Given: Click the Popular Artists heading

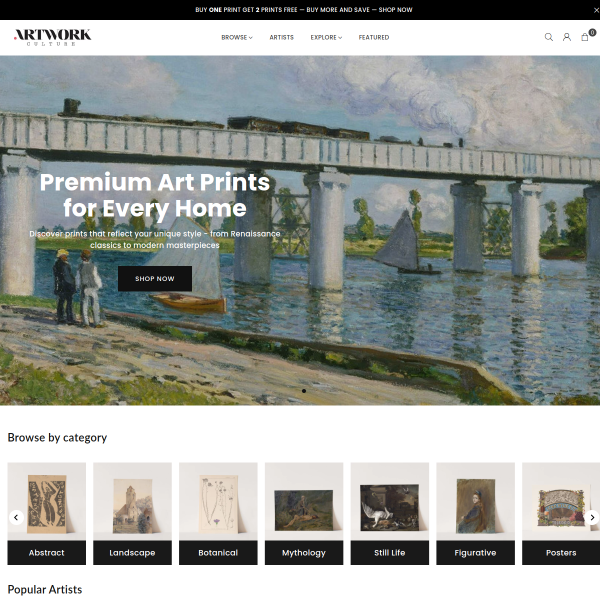Looking at the screenshot, I should click(x=45, y=589).
